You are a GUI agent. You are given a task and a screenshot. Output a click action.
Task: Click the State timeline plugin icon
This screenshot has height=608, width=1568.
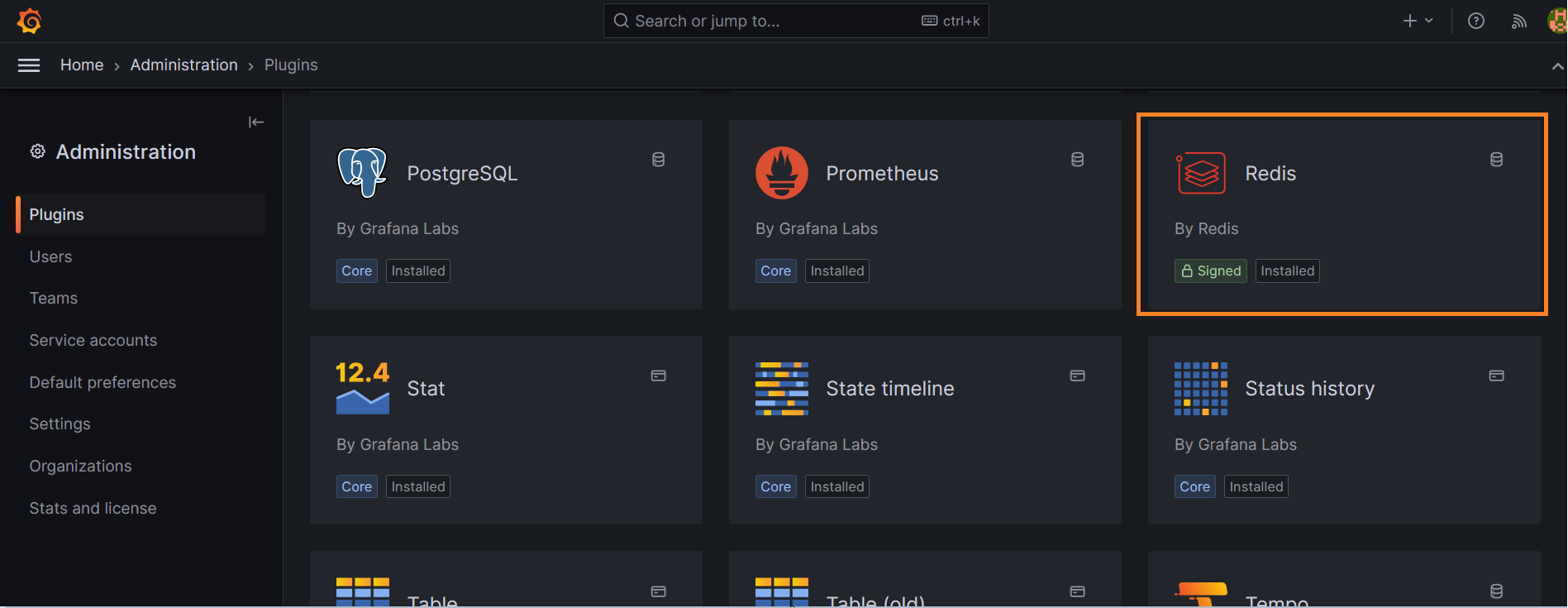[781, 388]
